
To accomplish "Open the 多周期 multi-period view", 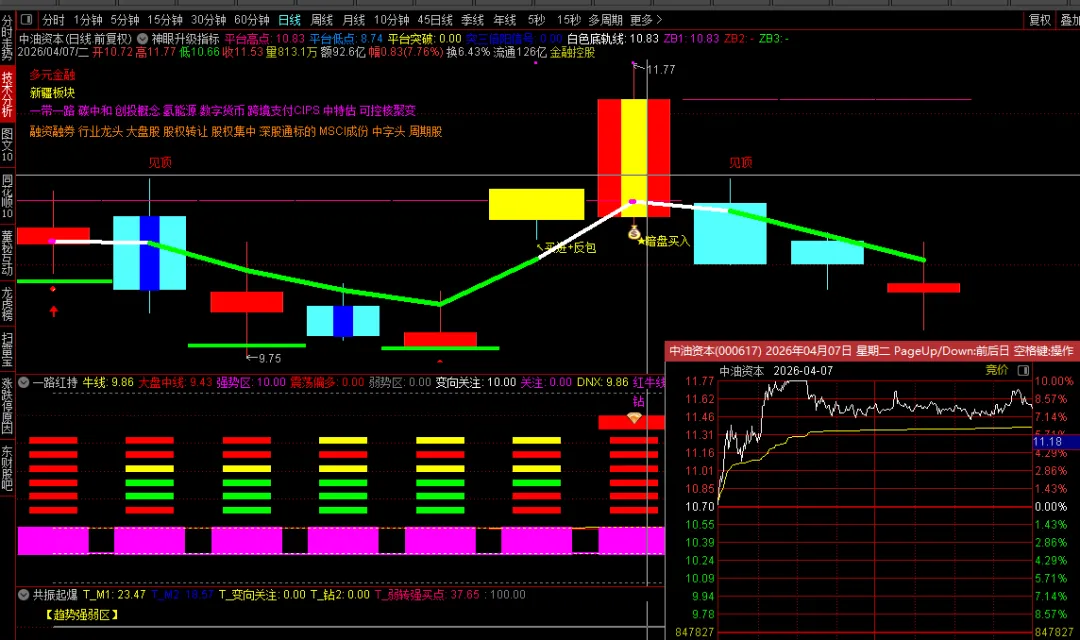I will point(605,19).
